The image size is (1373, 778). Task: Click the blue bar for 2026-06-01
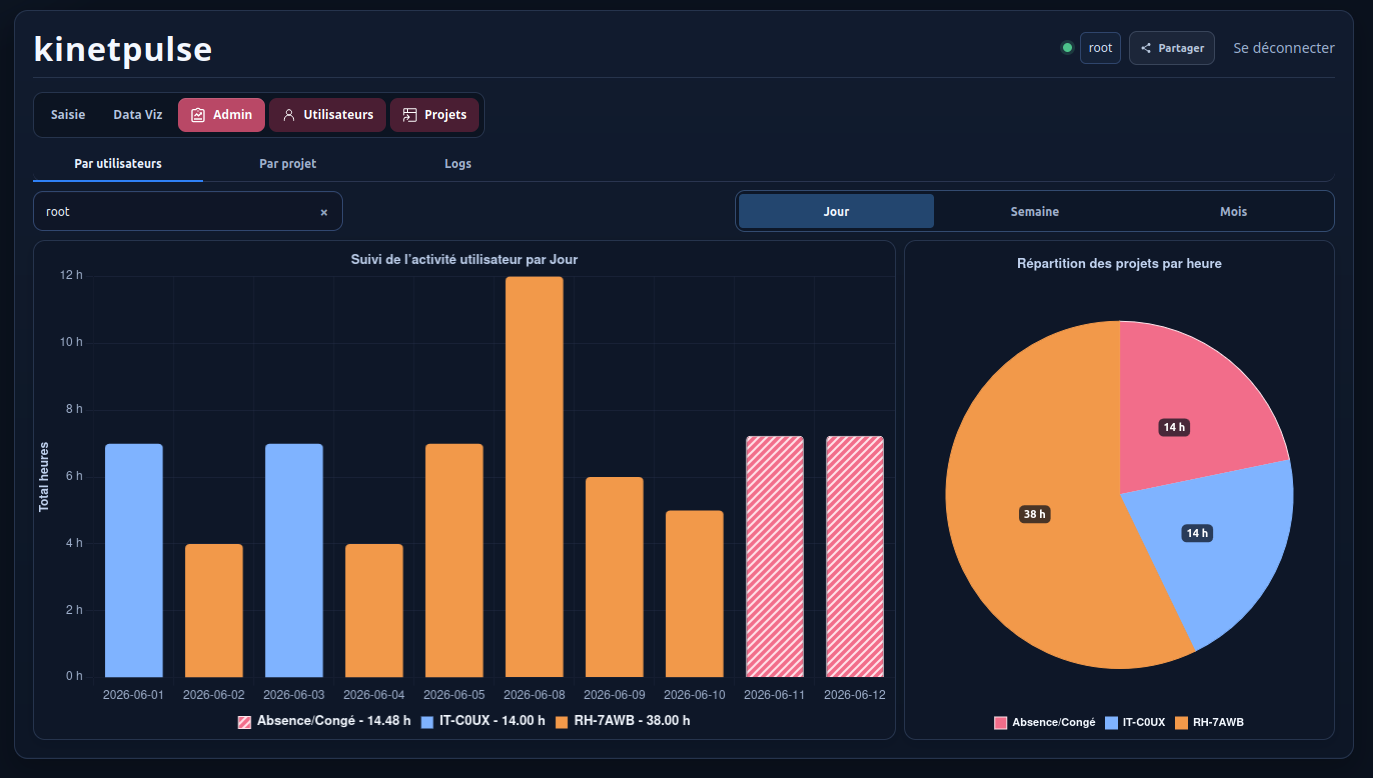click(x=134, y=560)
